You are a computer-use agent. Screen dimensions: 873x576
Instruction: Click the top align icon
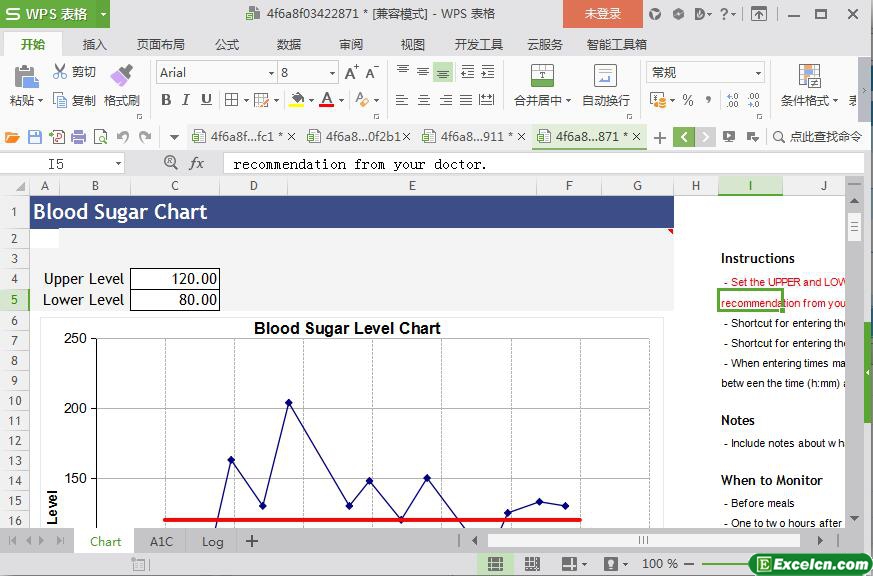[x=403, y=71]
